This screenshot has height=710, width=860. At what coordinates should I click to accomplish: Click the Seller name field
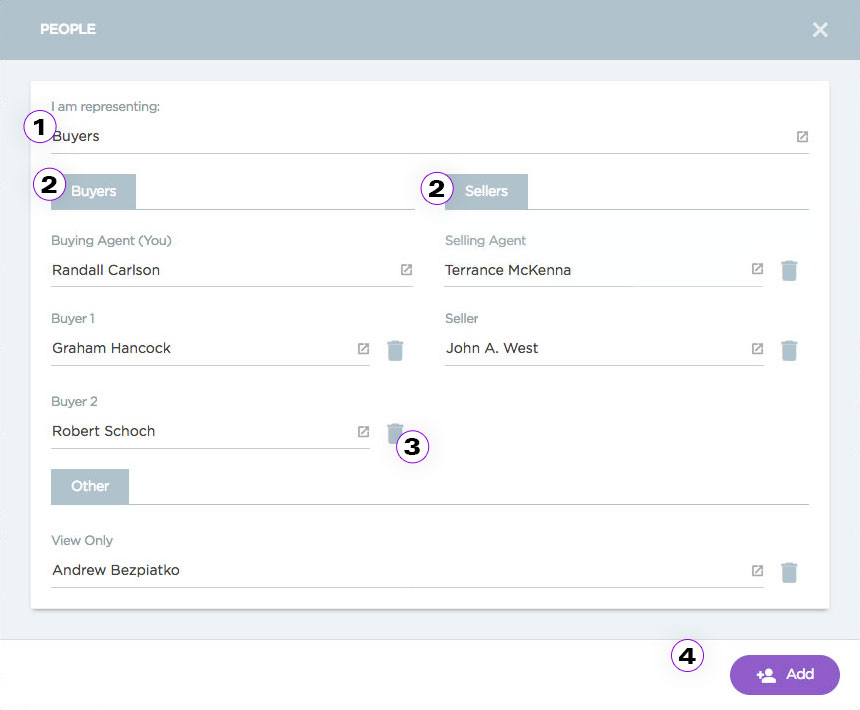[x=590, y=349]
